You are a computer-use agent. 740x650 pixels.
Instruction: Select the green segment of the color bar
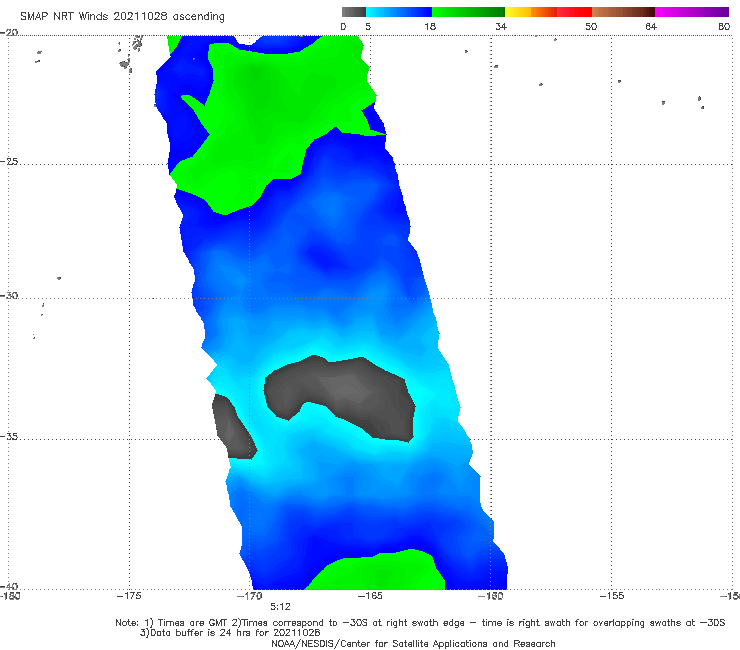tap(468, 12)
